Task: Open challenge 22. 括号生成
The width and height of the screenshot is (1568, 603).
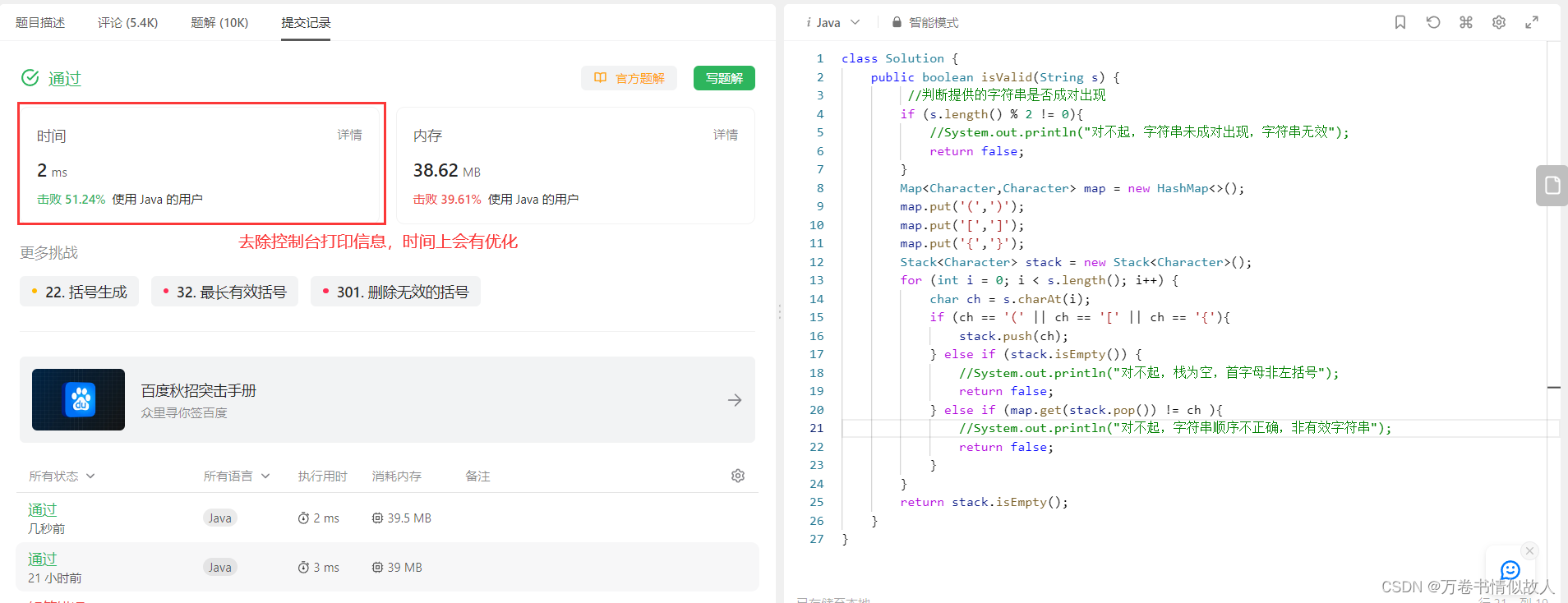Action: (x=79, y=292)
